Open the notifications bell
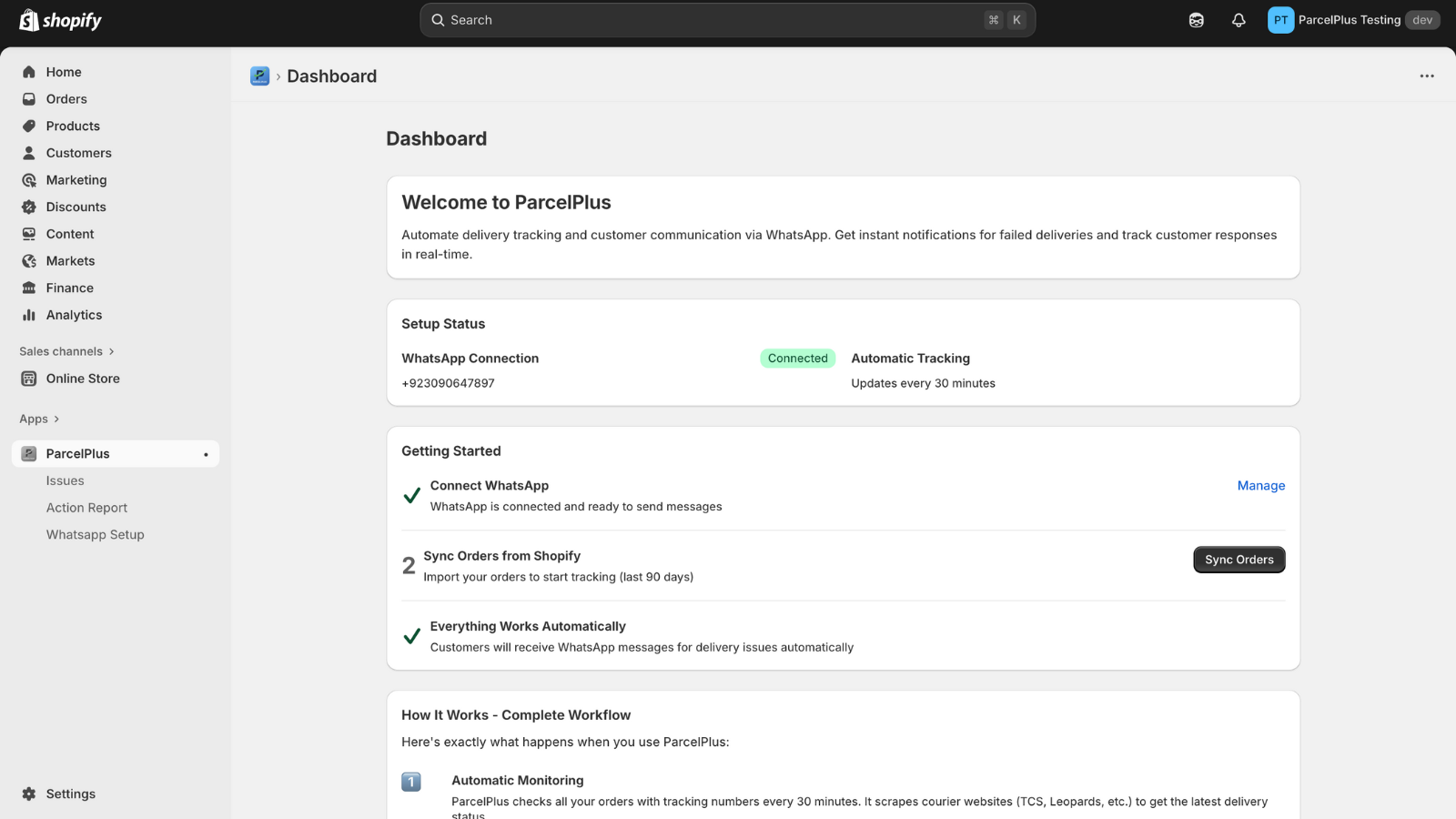This screenshot has width=1456, height=819. pyautogui.click(x=1239, y=20)
